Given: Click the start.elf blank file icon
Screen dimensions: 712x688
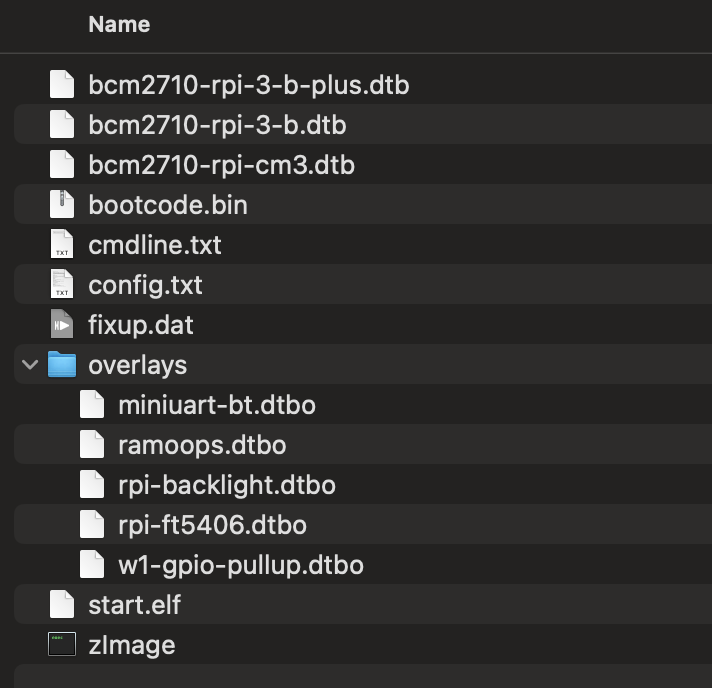Looking at the screenshot, I should (x=62, y=604).
